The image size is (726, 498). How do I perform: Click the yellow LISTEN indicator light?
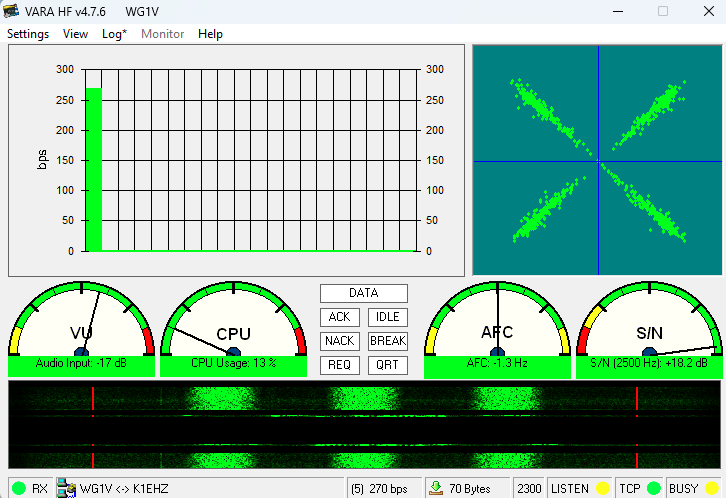602,489
